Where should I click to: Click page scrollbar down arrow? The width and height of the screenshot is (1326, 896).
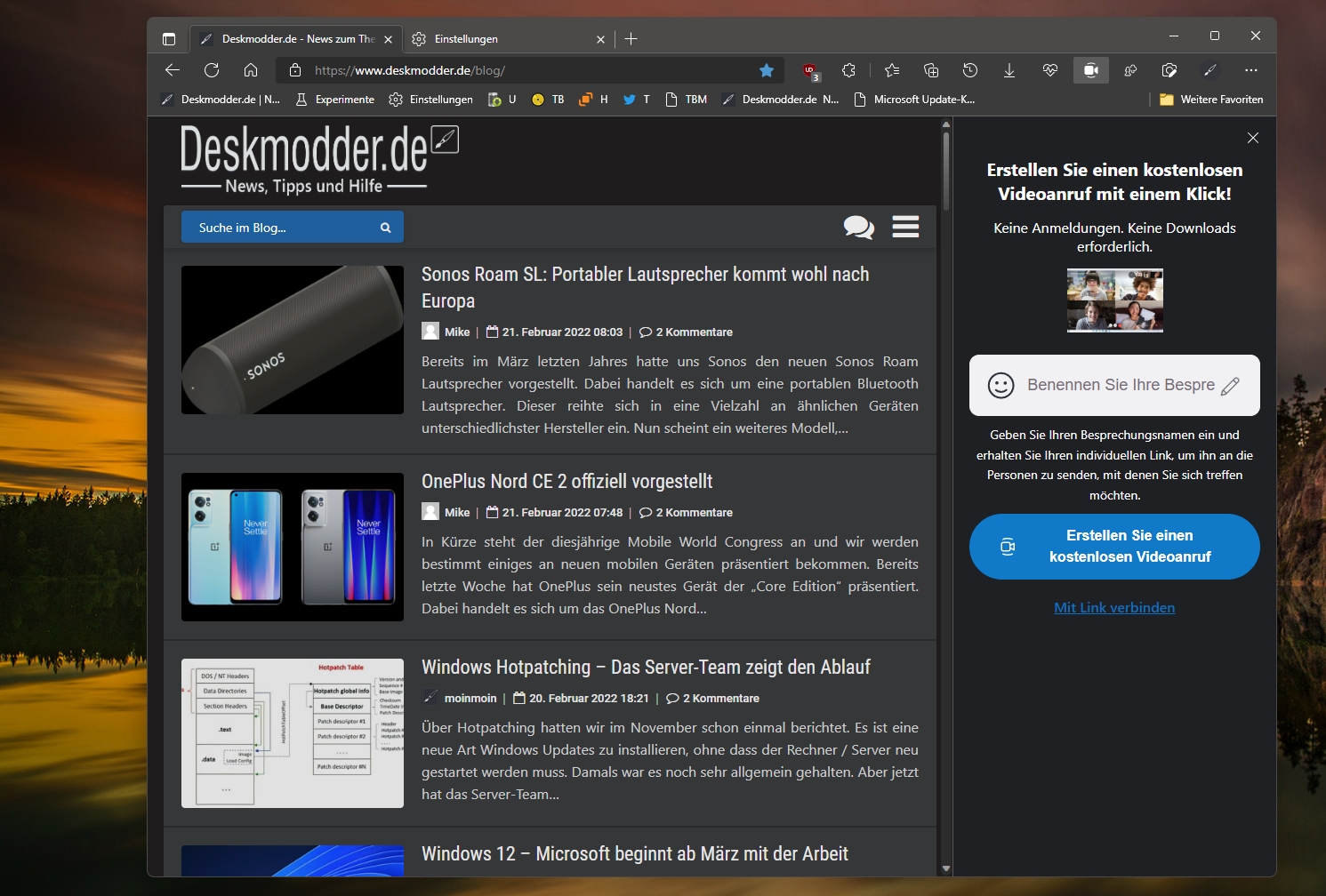[x=946, y=868]
